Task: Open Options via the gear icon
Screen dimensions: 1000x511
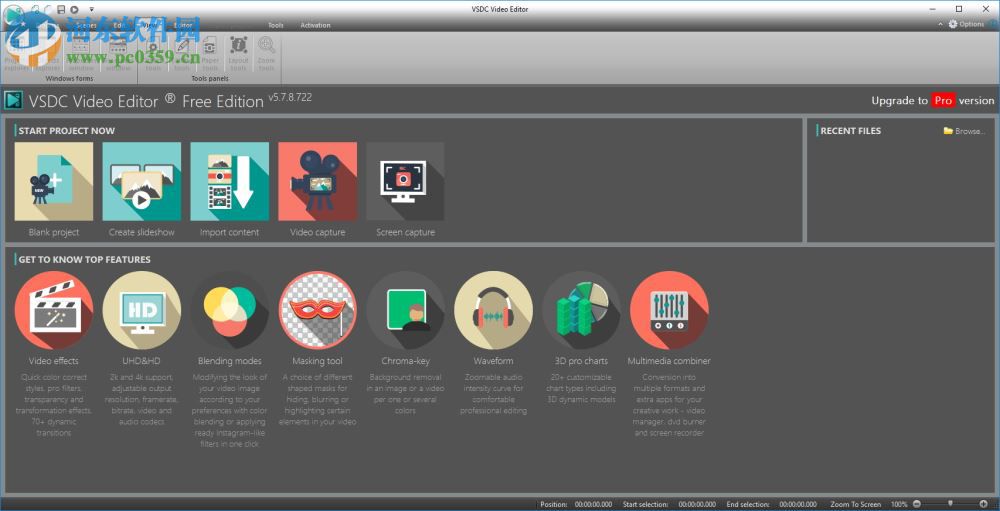Action: pos(953,24)
